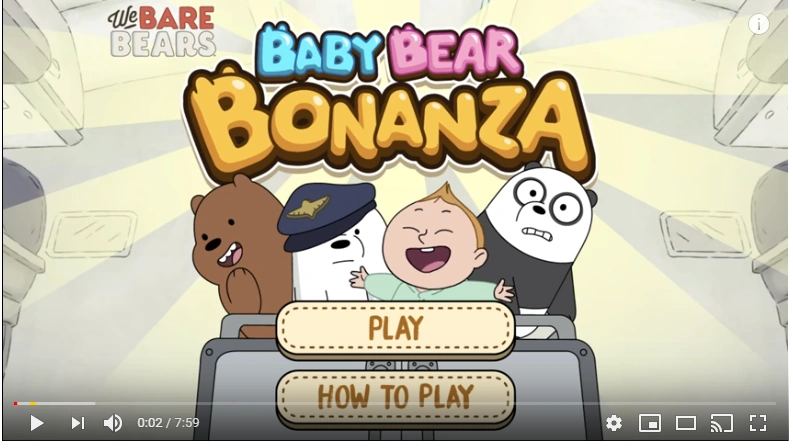Mute the video volume

(x=113, y=423)
